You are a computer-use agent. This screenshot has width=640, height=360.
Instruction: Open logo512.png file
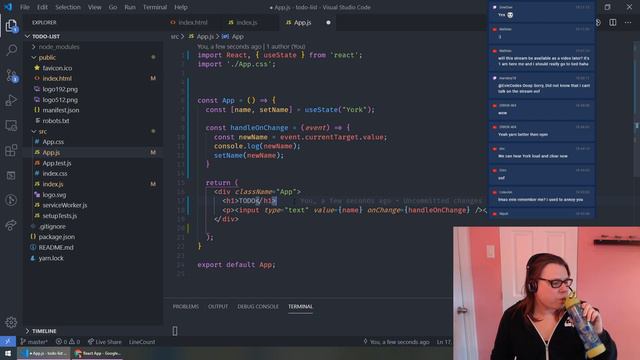click(93, 100)
